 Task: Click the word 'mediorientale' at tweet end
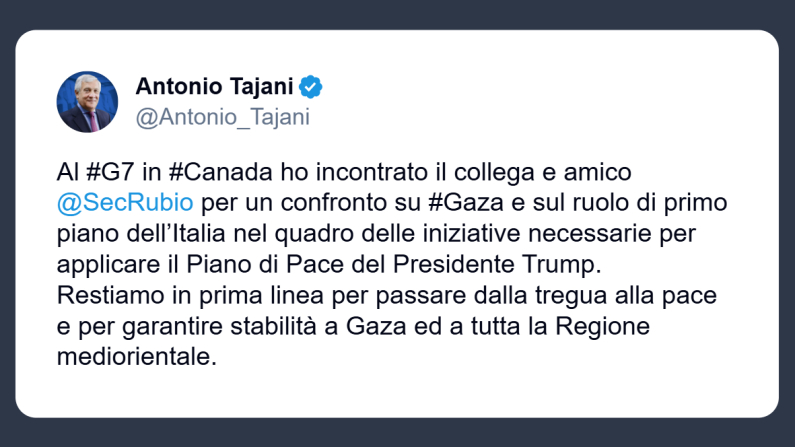click(x=136, y=356)
